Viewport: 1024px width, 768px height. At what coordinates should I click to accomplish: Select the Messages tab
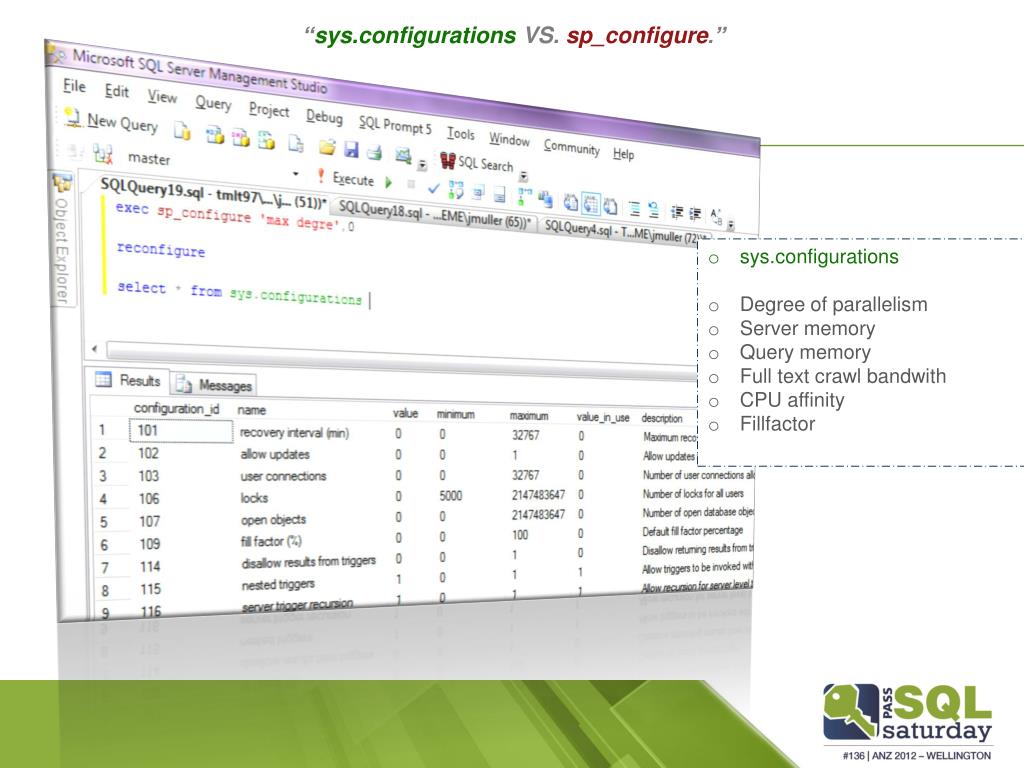(x=215, y=385)
